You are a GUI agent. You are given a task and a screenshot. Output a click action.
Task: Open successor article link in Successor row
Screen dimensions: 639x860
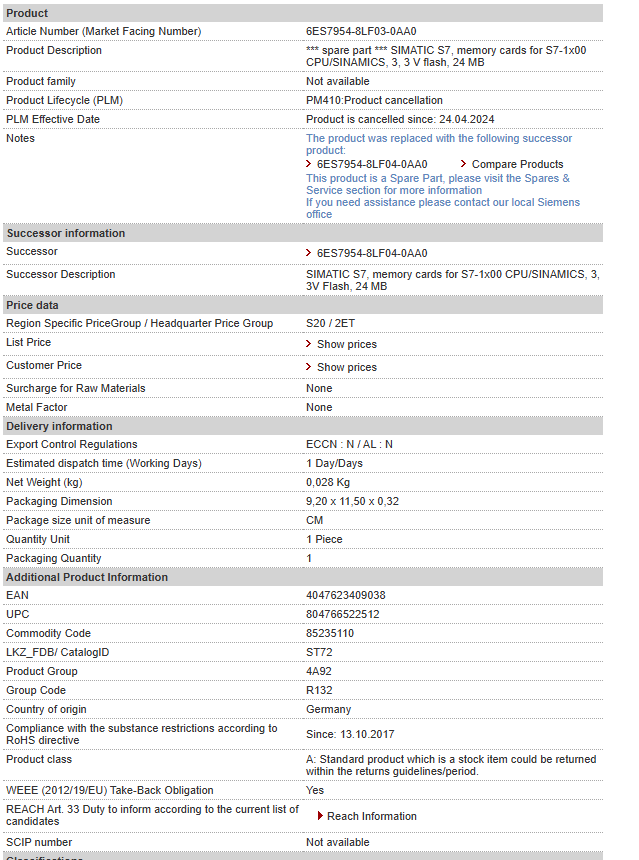click(x=371, y=253)
